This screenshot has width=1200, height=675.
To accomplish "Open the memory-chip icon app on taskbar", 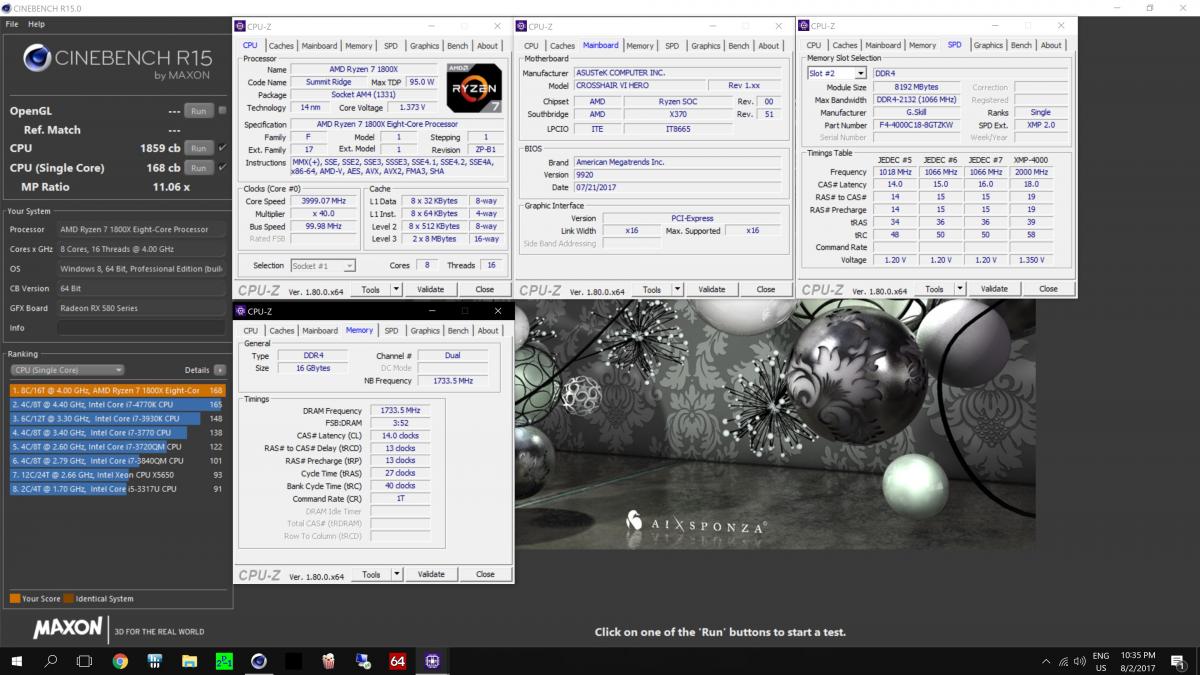I will pyautogui.click(x=155, y=661).
